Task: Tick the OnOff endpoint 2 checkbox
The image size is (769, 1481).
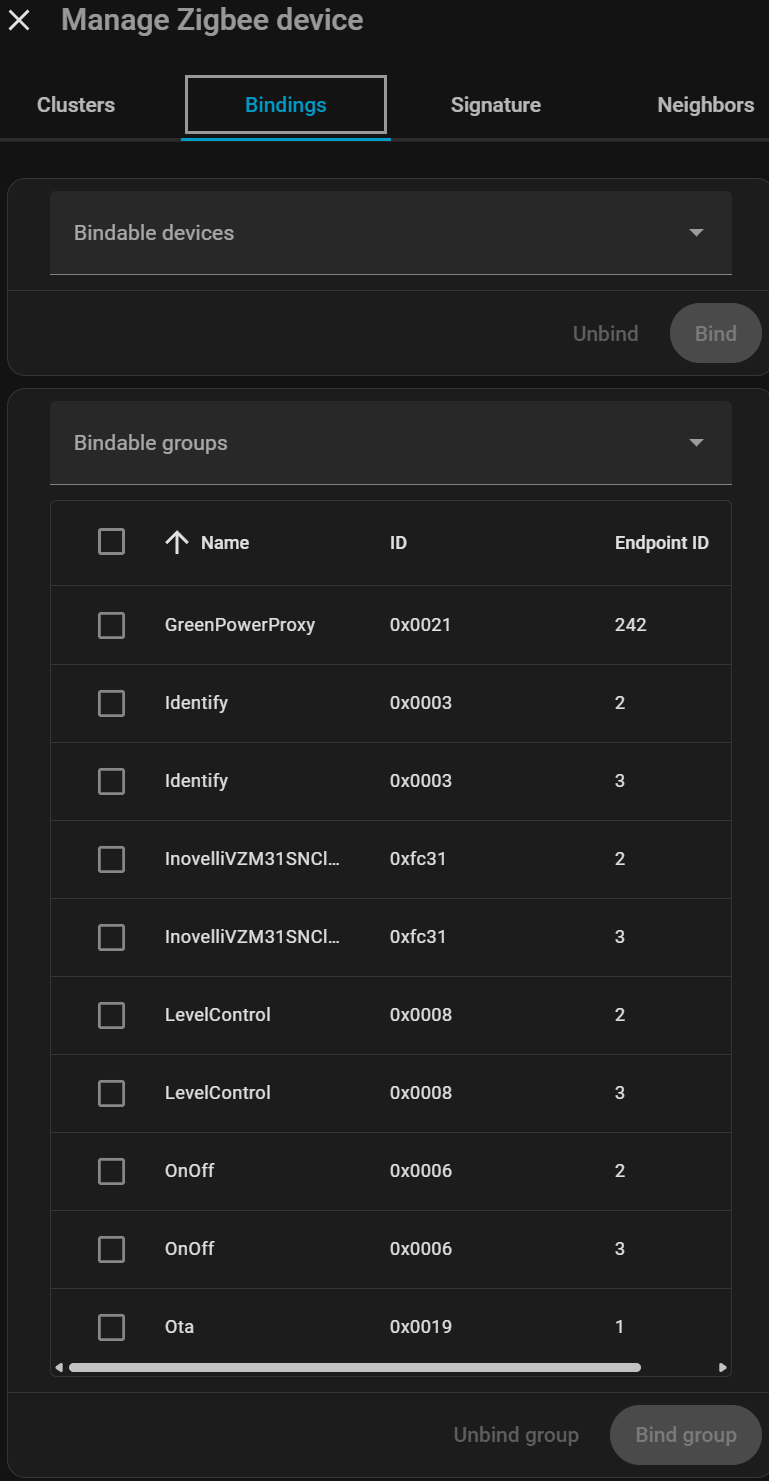Action: 111,1171
